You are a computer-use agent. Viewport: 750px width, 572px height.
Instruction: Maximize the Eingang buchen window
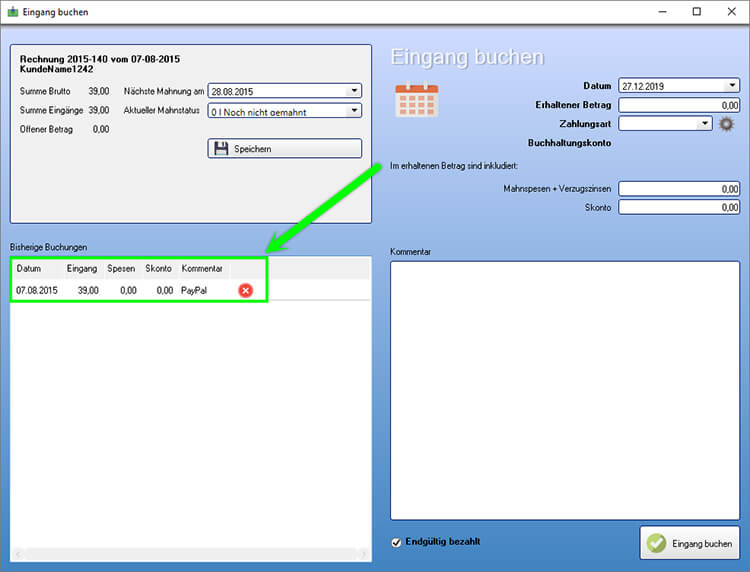696,12
